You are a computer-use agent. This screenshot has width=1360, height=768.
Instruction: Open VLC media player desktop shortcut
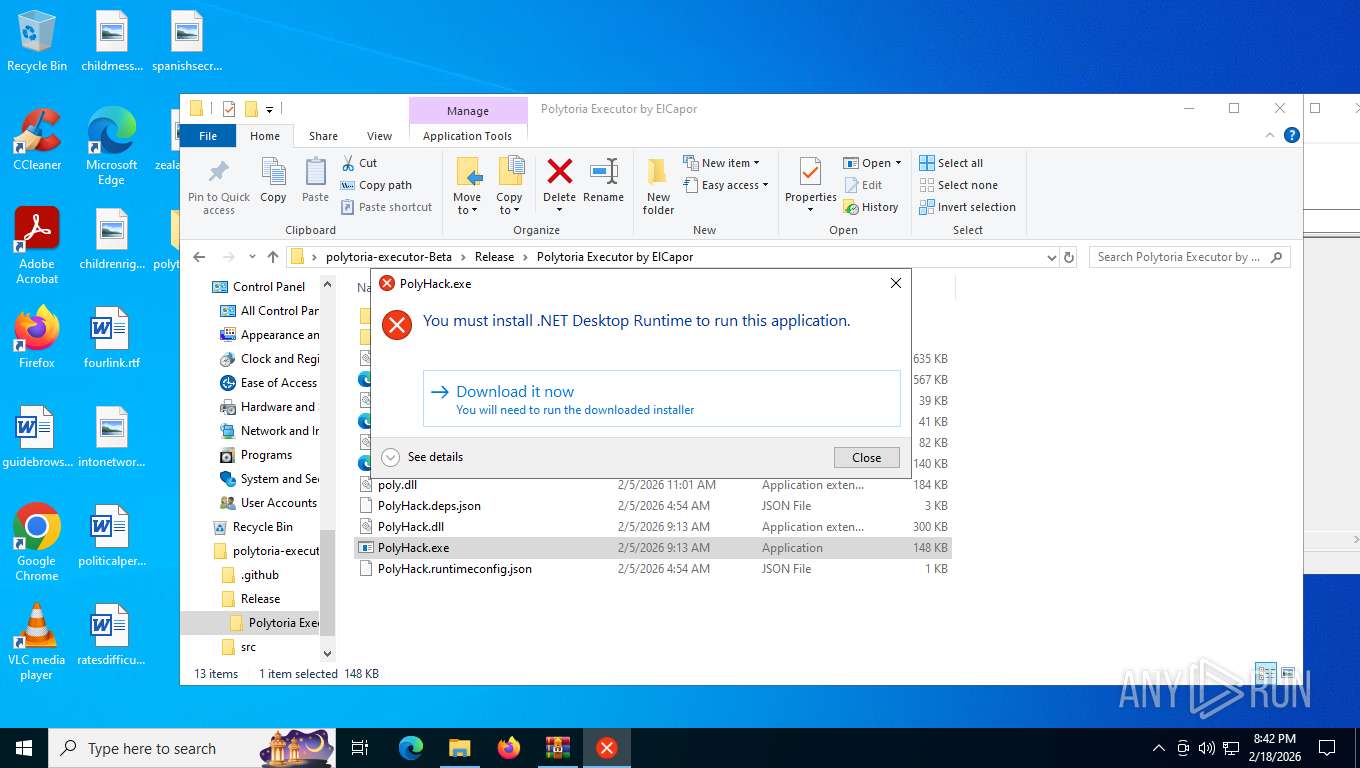pos(37,641)
